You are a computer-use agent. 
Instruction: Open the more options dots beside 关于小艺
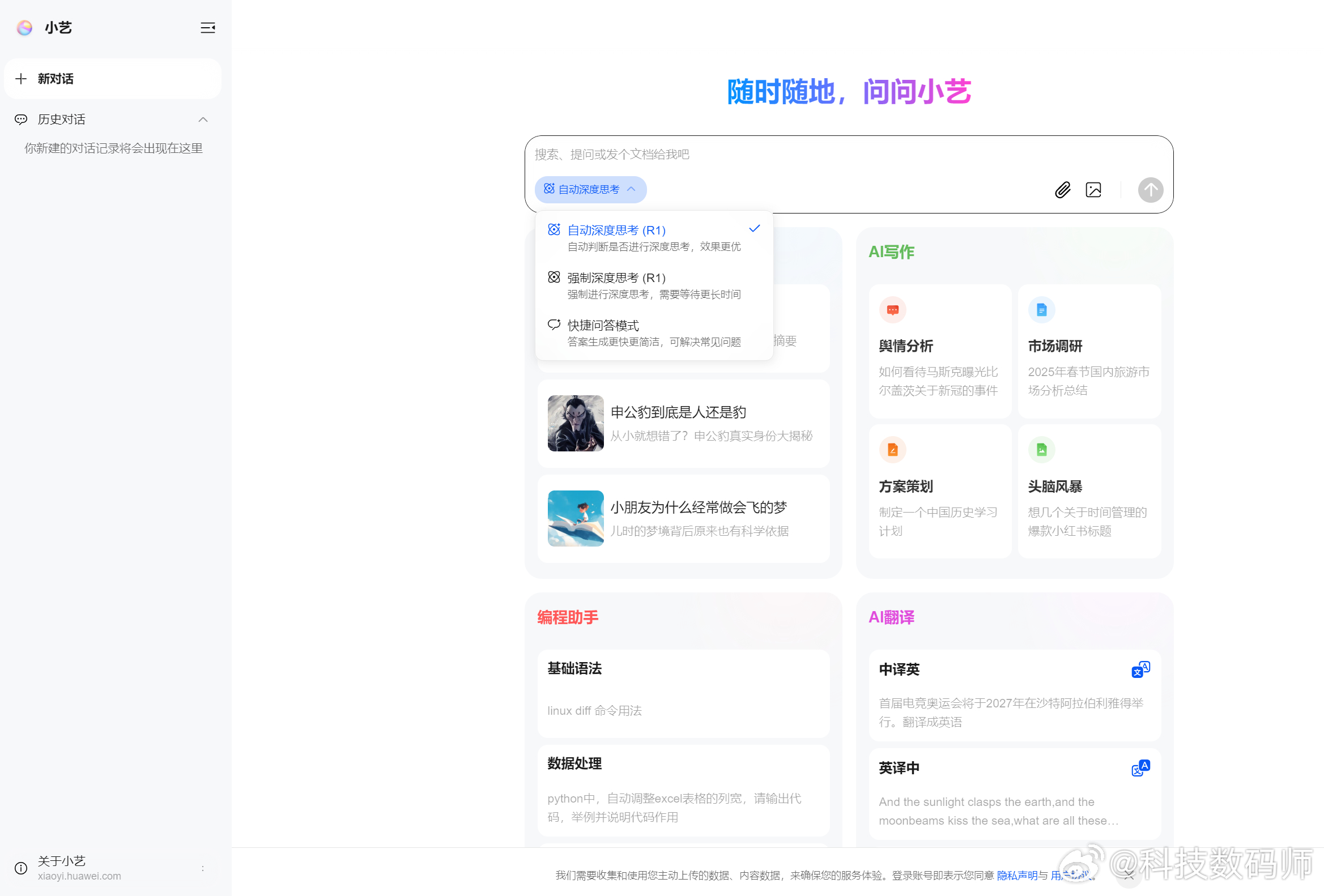(x=203, y=868)
